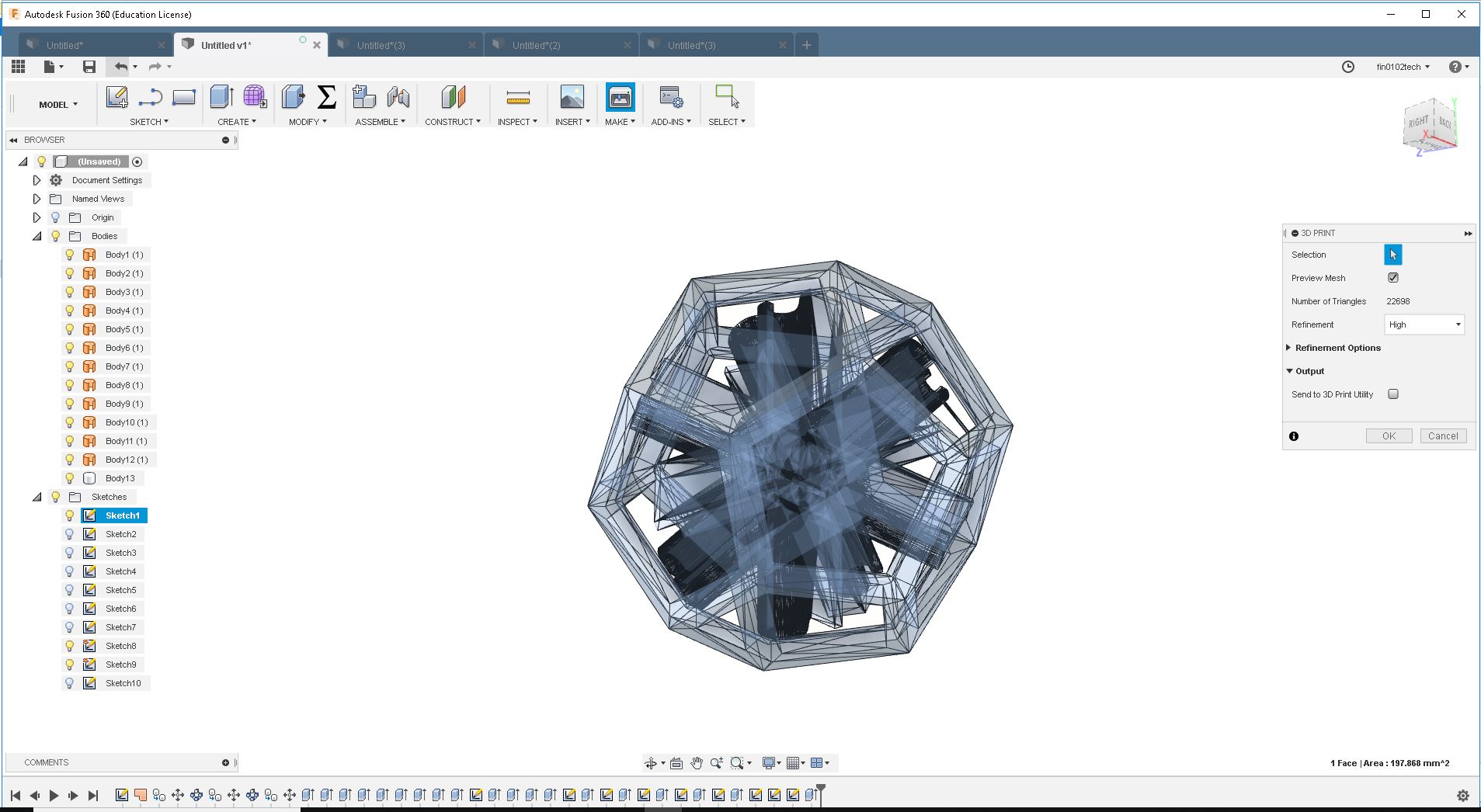
Task: Click the Undo arrow
Action: (x=120, y=67)
